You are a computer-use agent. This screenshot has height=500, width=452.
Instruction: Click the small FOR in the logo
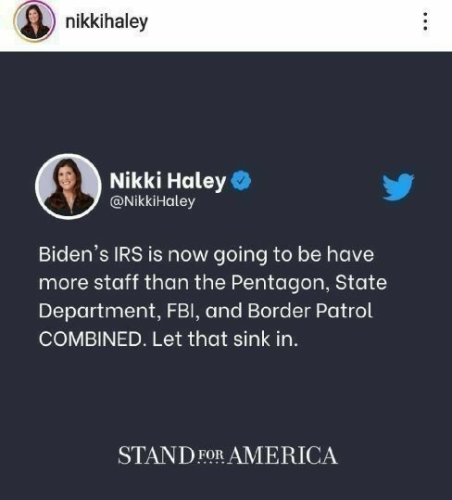pyautogui.click(x=211, y=456)
